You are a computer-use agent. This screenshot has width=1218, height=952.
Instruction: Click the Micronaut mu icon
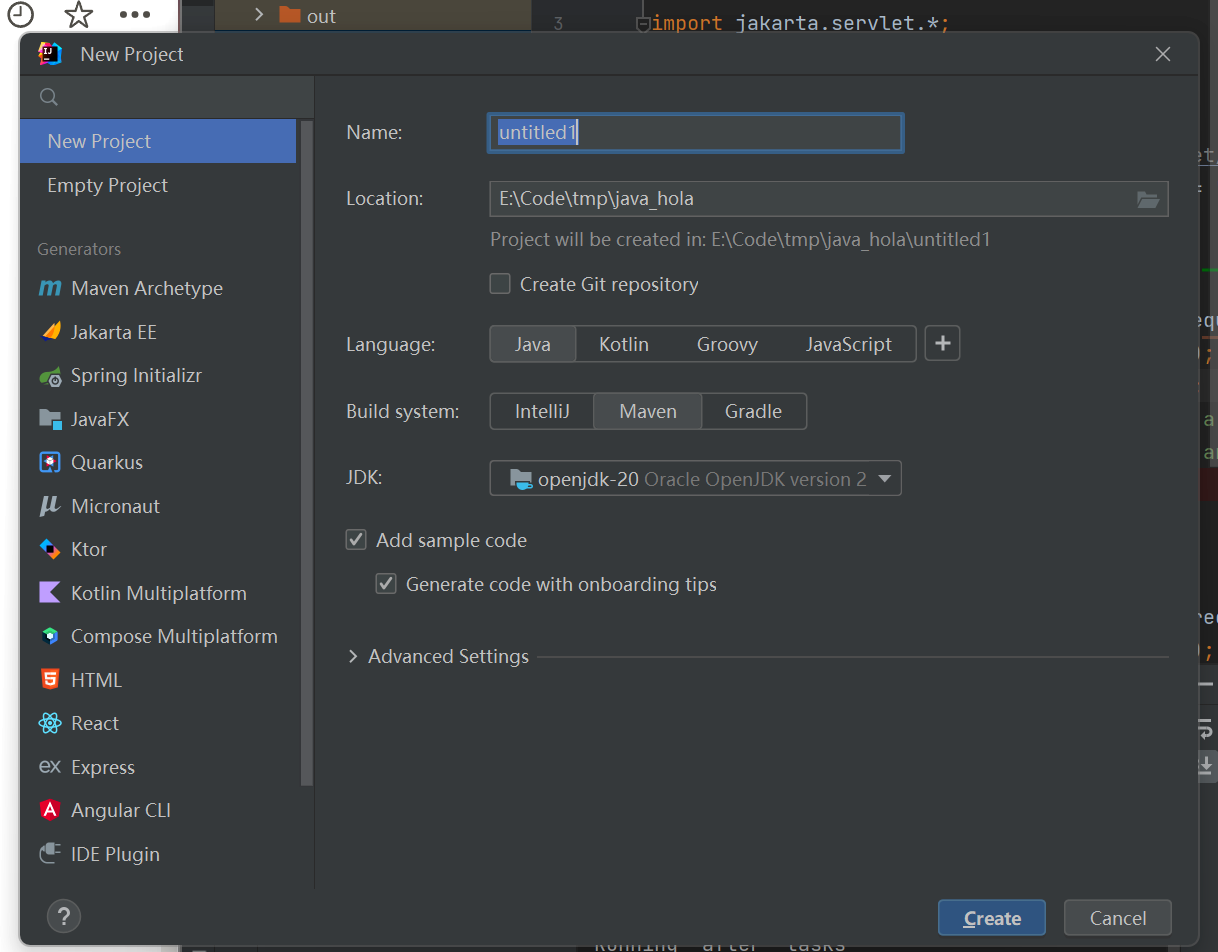tap(50, 506)
